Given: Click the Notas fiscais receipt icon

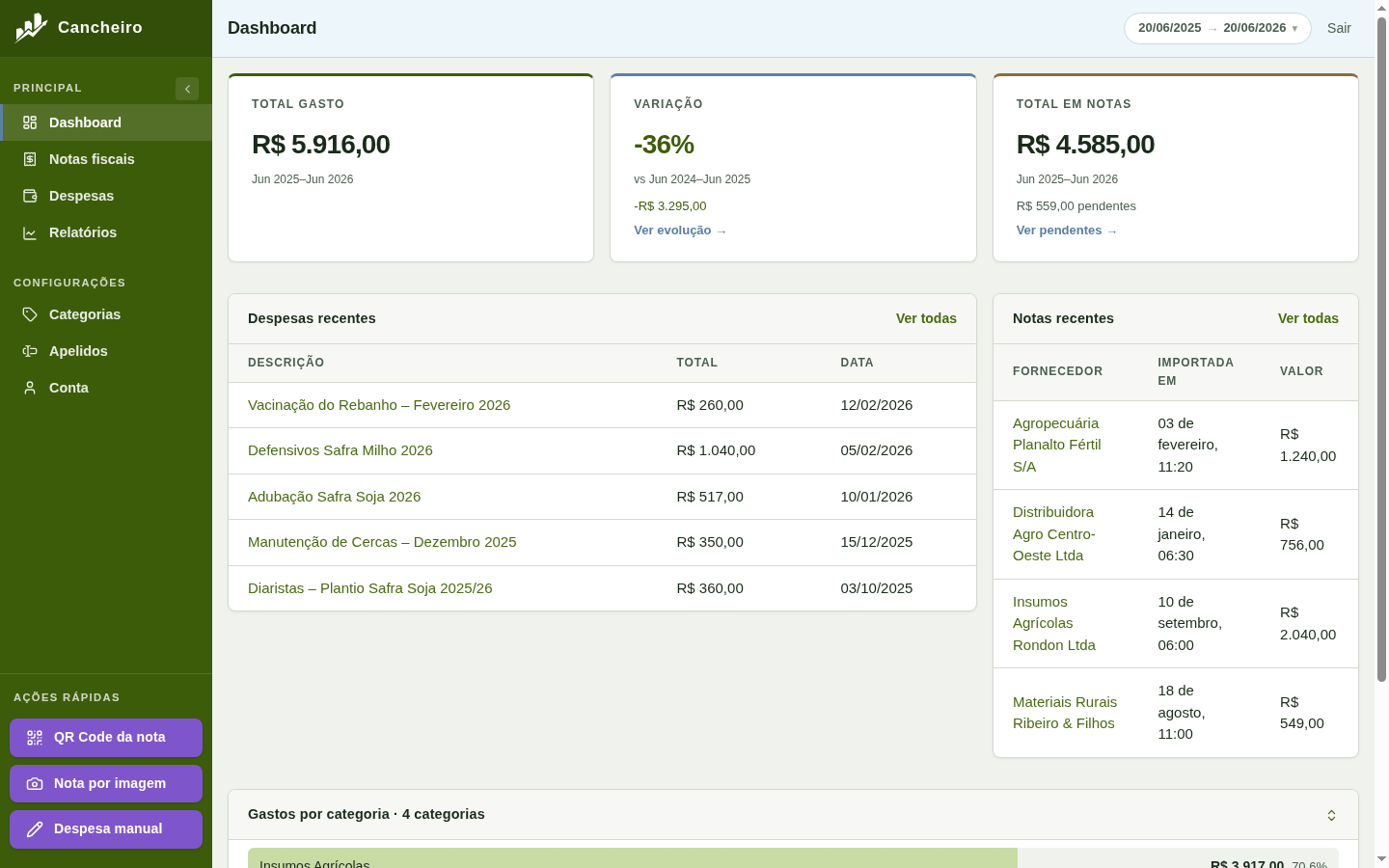Looking at the screenshot, I should (30, 159).
